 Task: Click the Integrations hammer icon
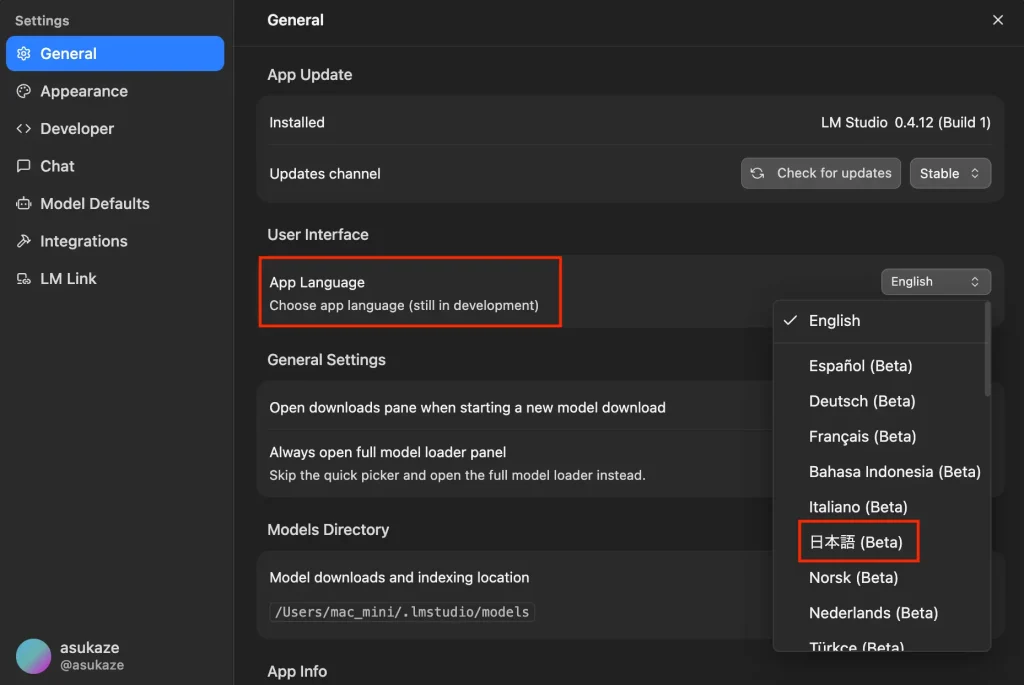click(x=24, y=241)
